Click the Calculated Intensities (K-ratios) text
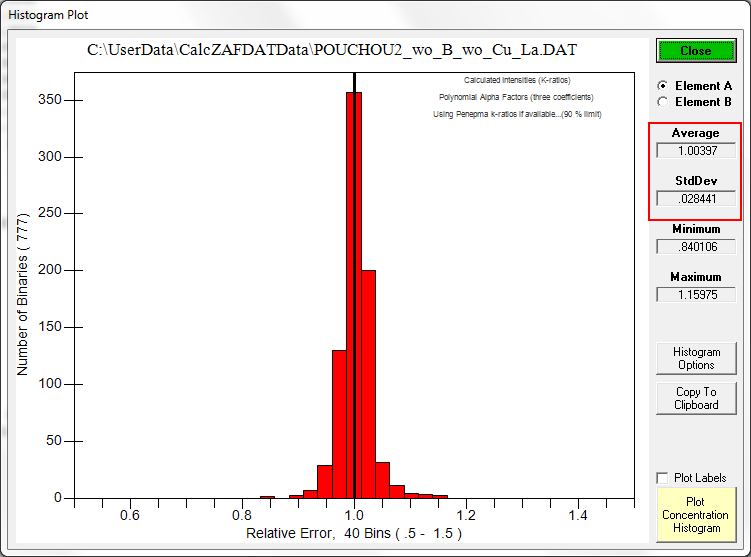 (517, 80)
